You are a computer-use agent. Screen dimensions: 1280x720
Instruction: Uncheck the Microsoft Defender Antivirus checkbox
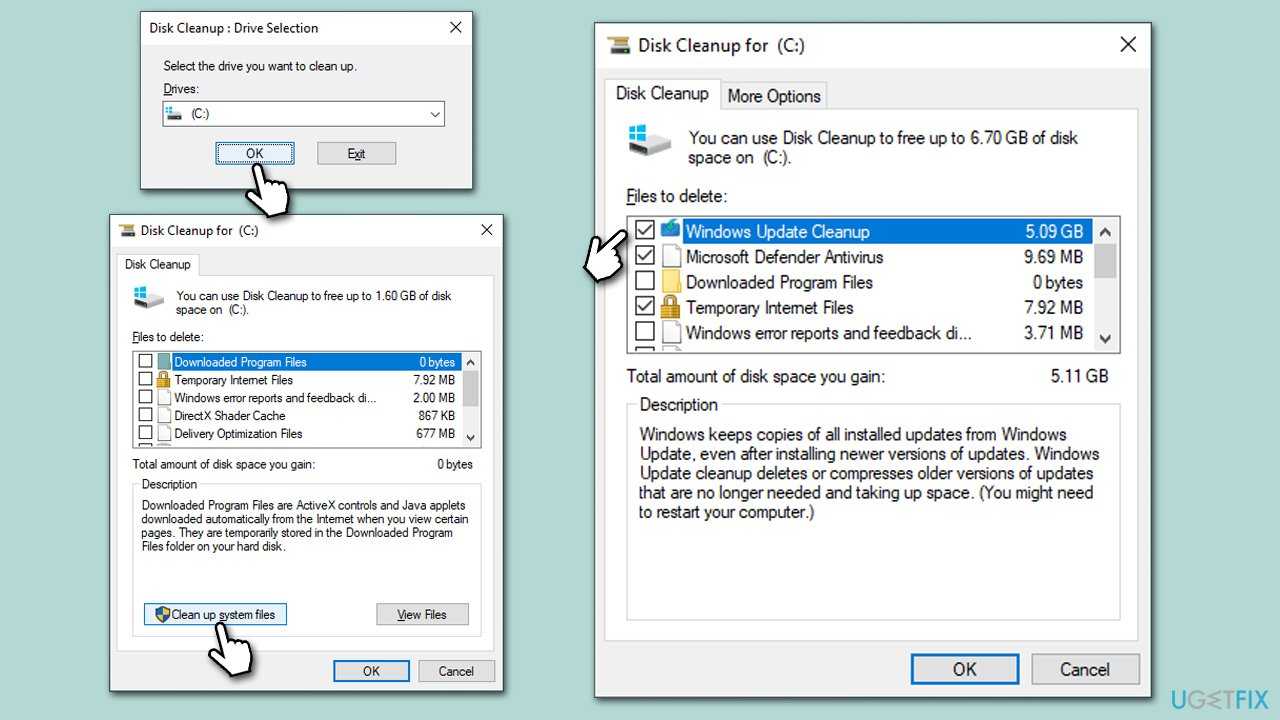(x=645, y=257)
